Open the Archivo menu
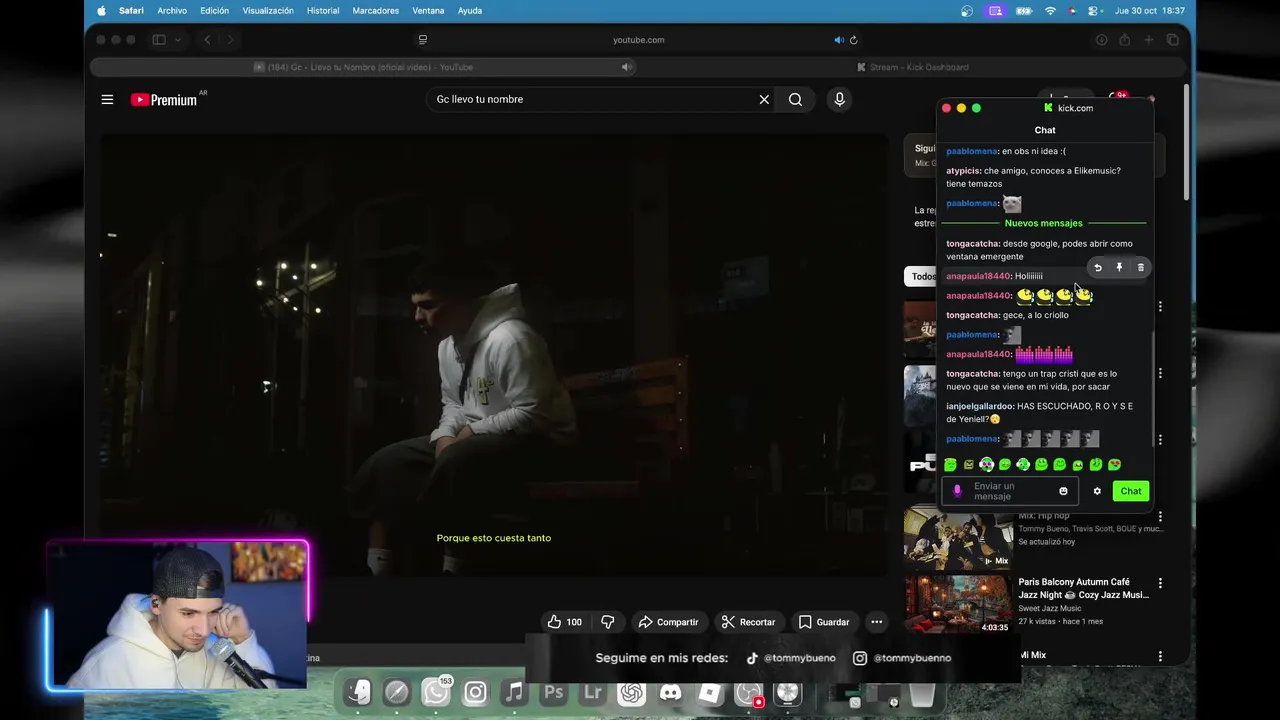This screenshot has height=720, width=1280. point(172,11)
